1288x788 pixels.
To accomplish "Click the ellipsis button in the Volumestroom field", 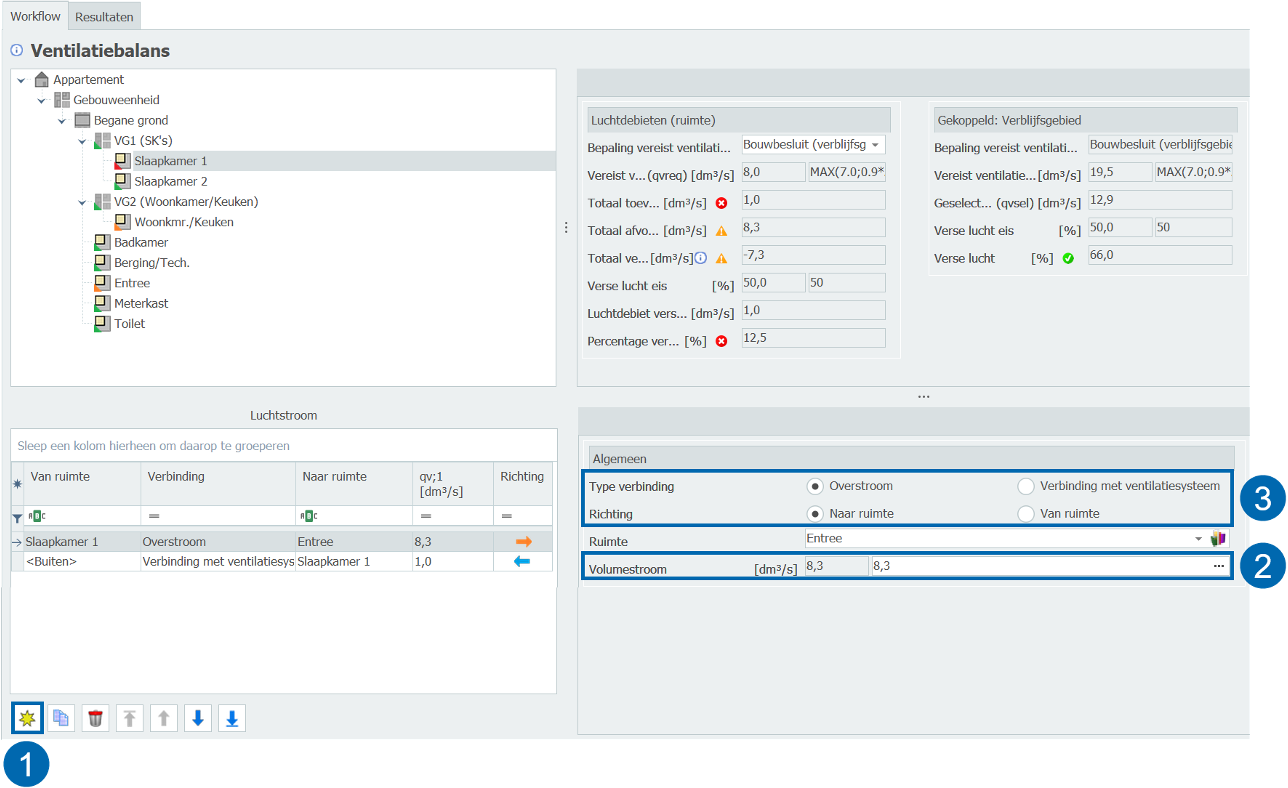I will click(1218, 566).
